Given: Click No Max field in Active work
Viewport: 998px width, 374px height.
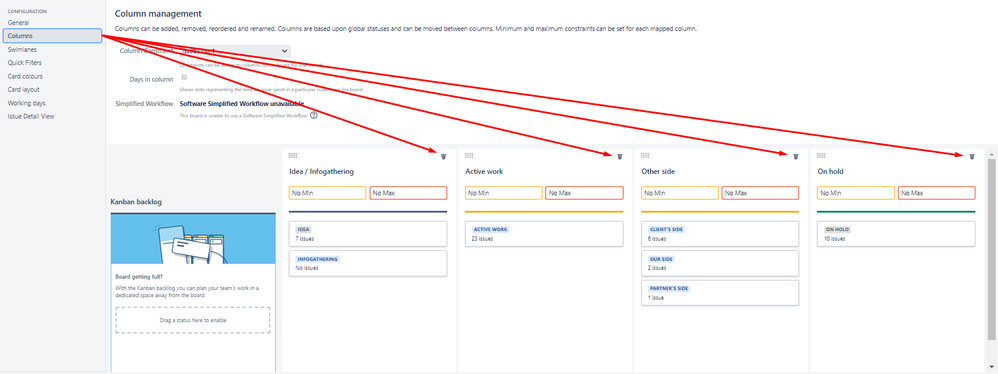Looking at the screenshot, I should tap(584, 193).
